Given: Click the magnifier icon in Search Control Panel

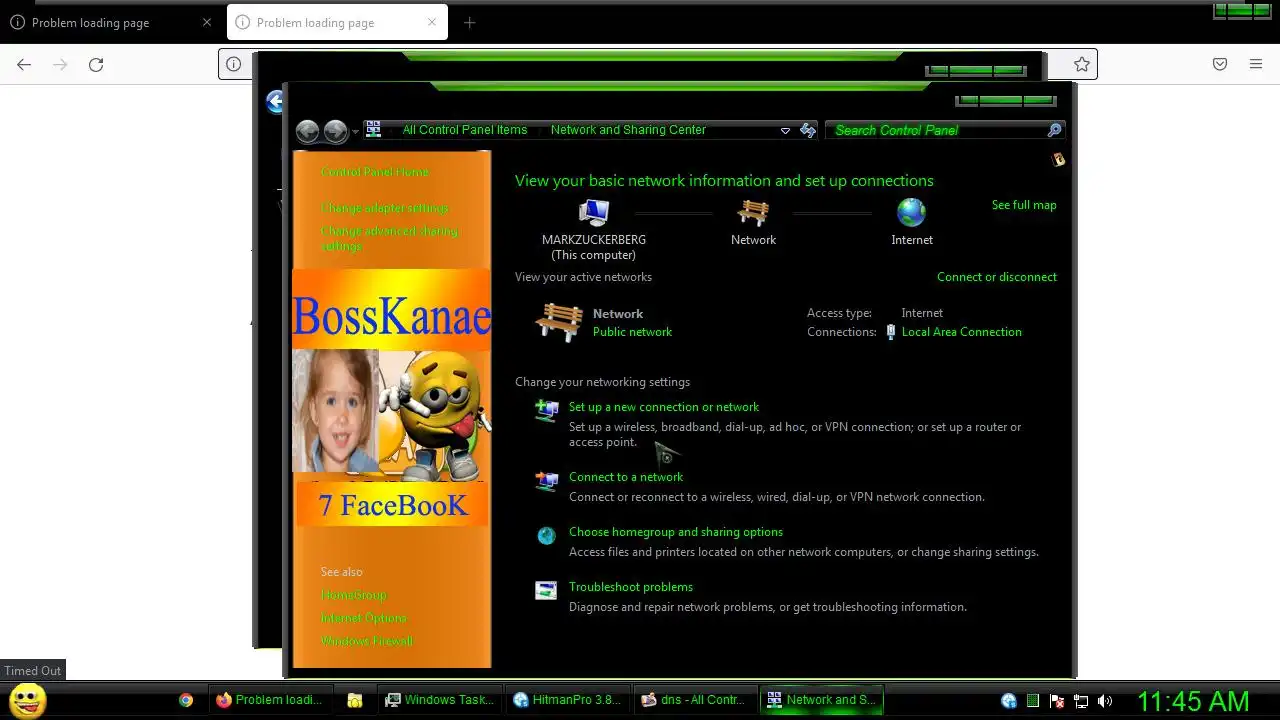Looking at the screenshot, I should tap(1054, 130).
